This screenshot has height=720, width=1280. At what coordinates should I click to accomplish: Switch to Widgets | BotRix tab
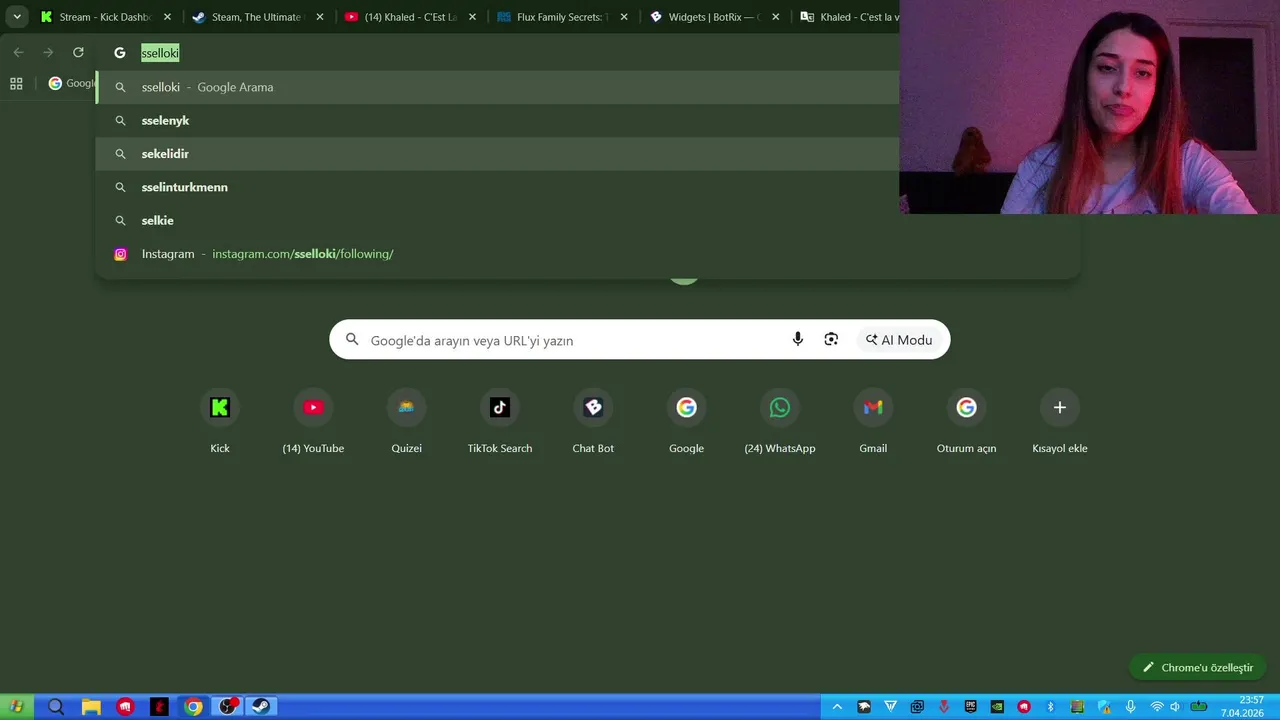714,17
